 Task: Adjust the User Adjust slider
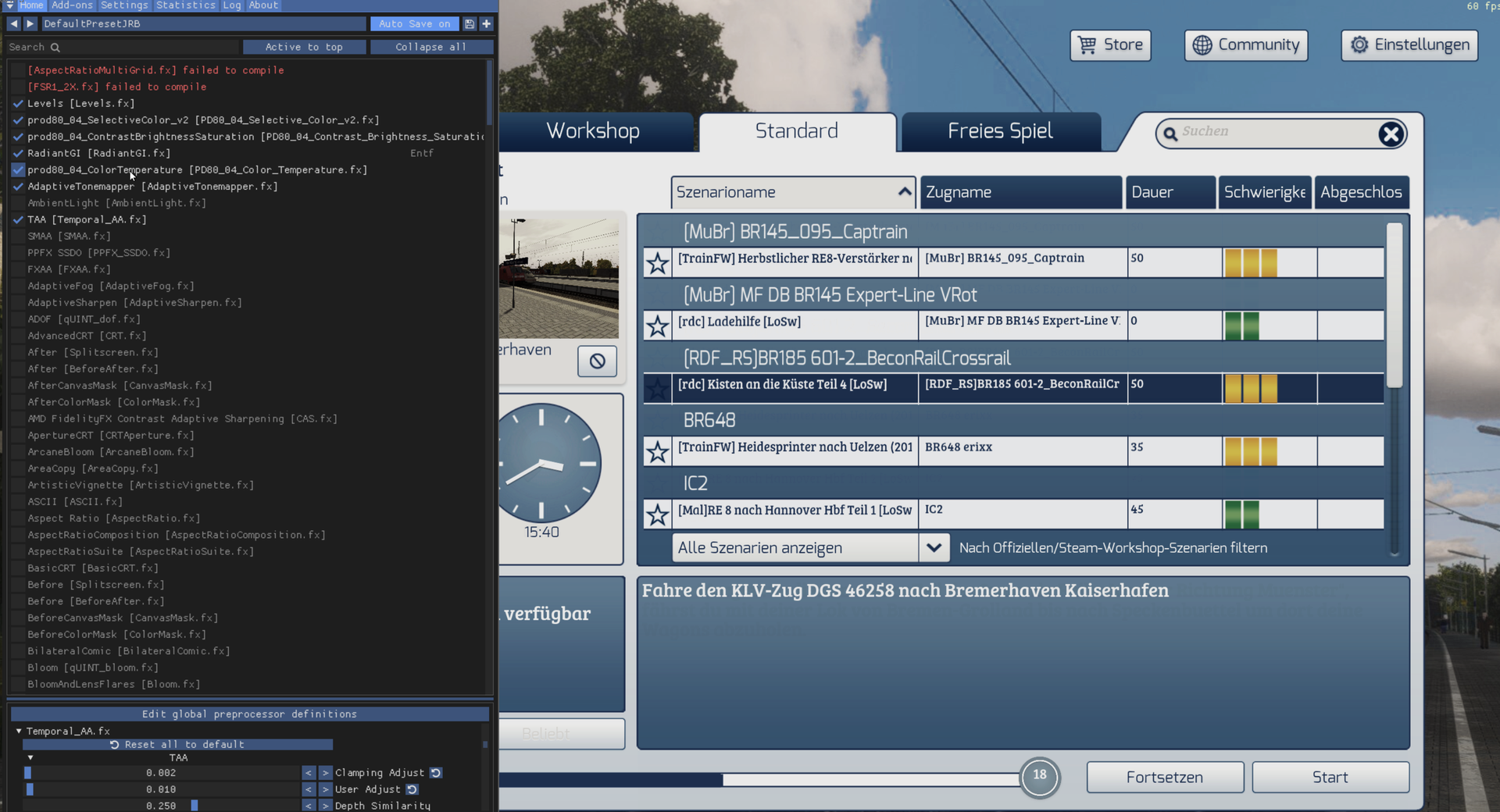161,789
